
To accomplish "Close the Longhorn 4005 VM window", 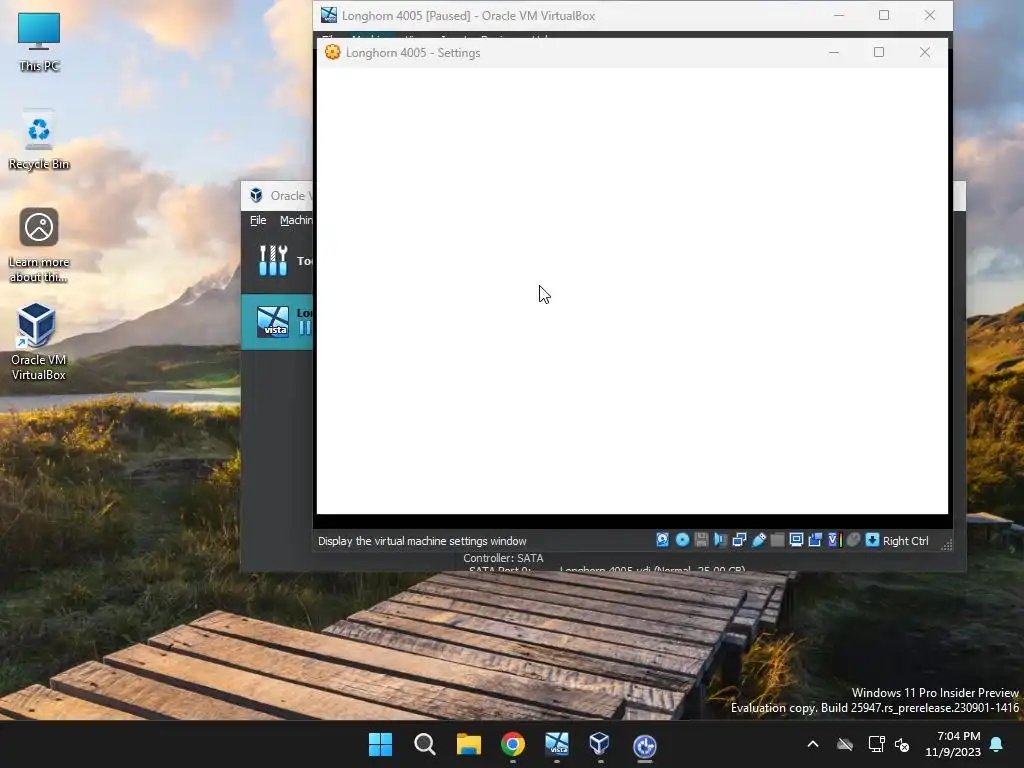I will point(929,15).
